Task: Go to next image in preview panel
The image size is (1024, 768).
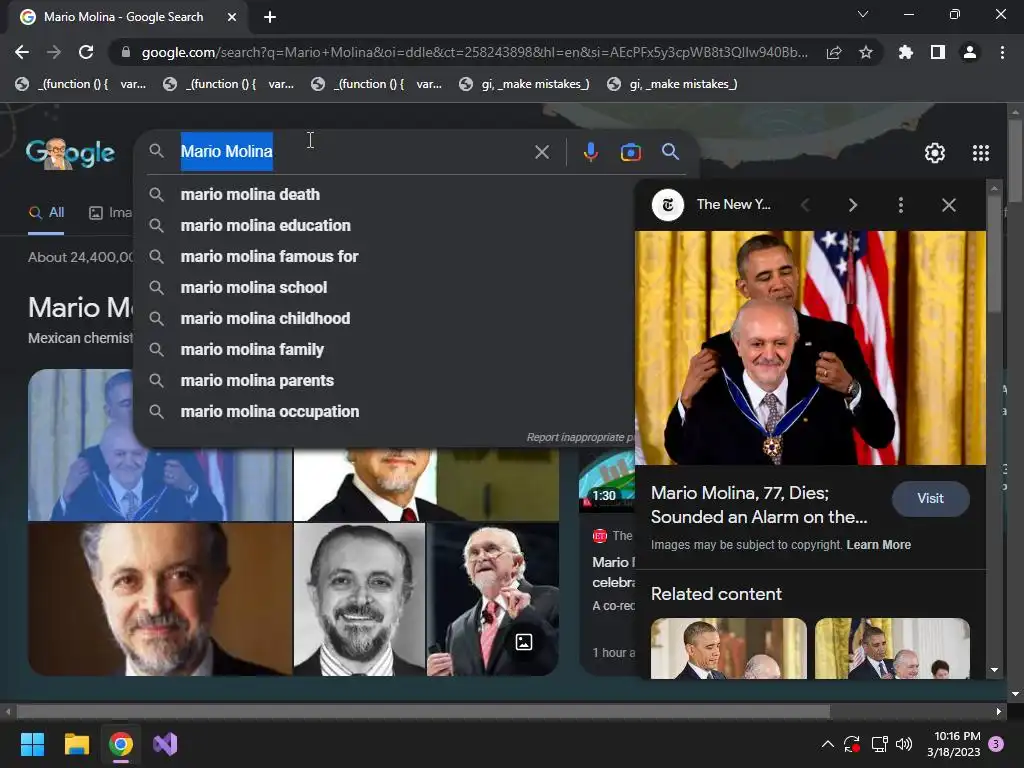Action: (x=852, y=205)
